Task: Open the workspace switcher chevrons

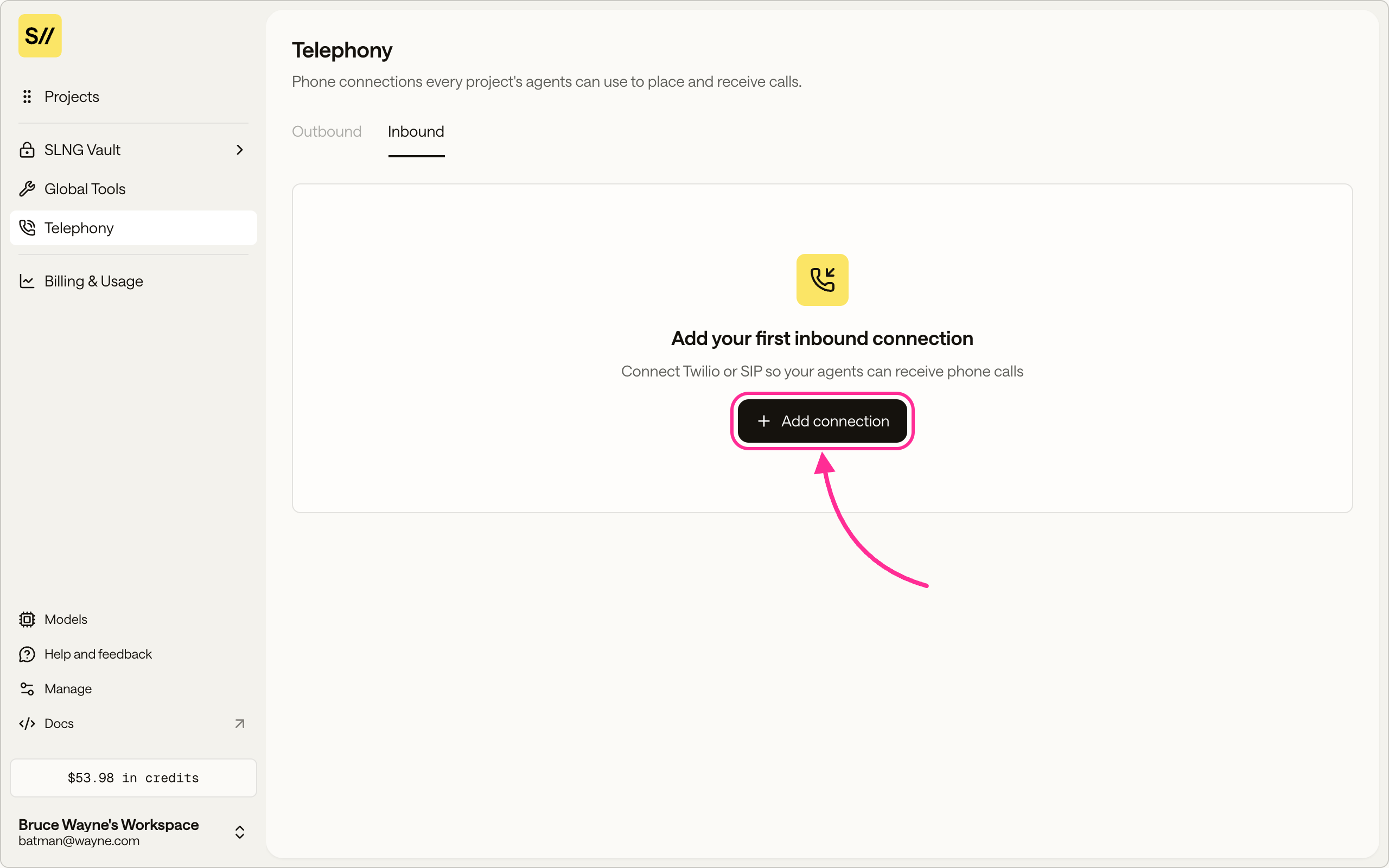Action: (x=240, y=832)
